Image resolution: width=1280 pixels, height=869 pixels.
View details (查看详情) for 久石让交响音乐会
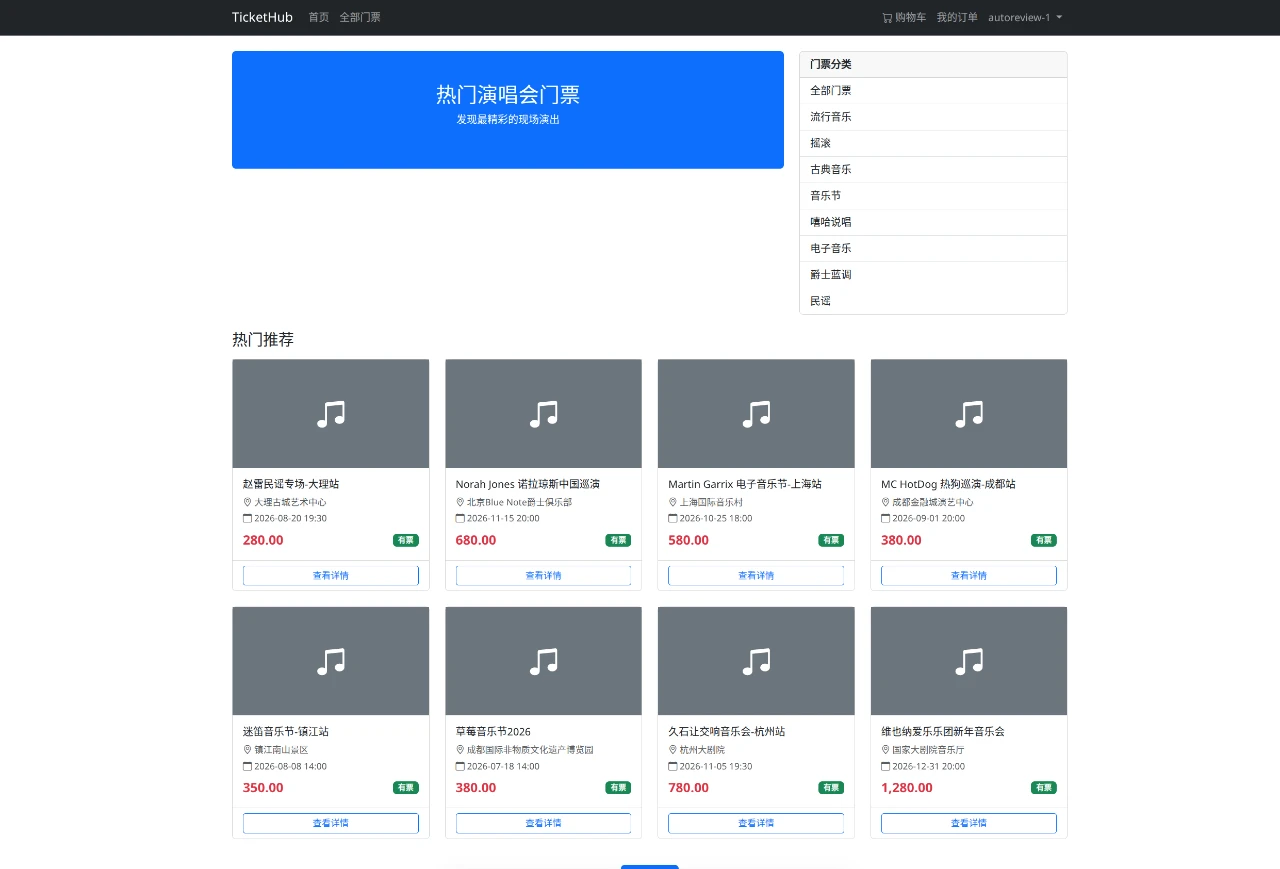[x=756, y=823]
